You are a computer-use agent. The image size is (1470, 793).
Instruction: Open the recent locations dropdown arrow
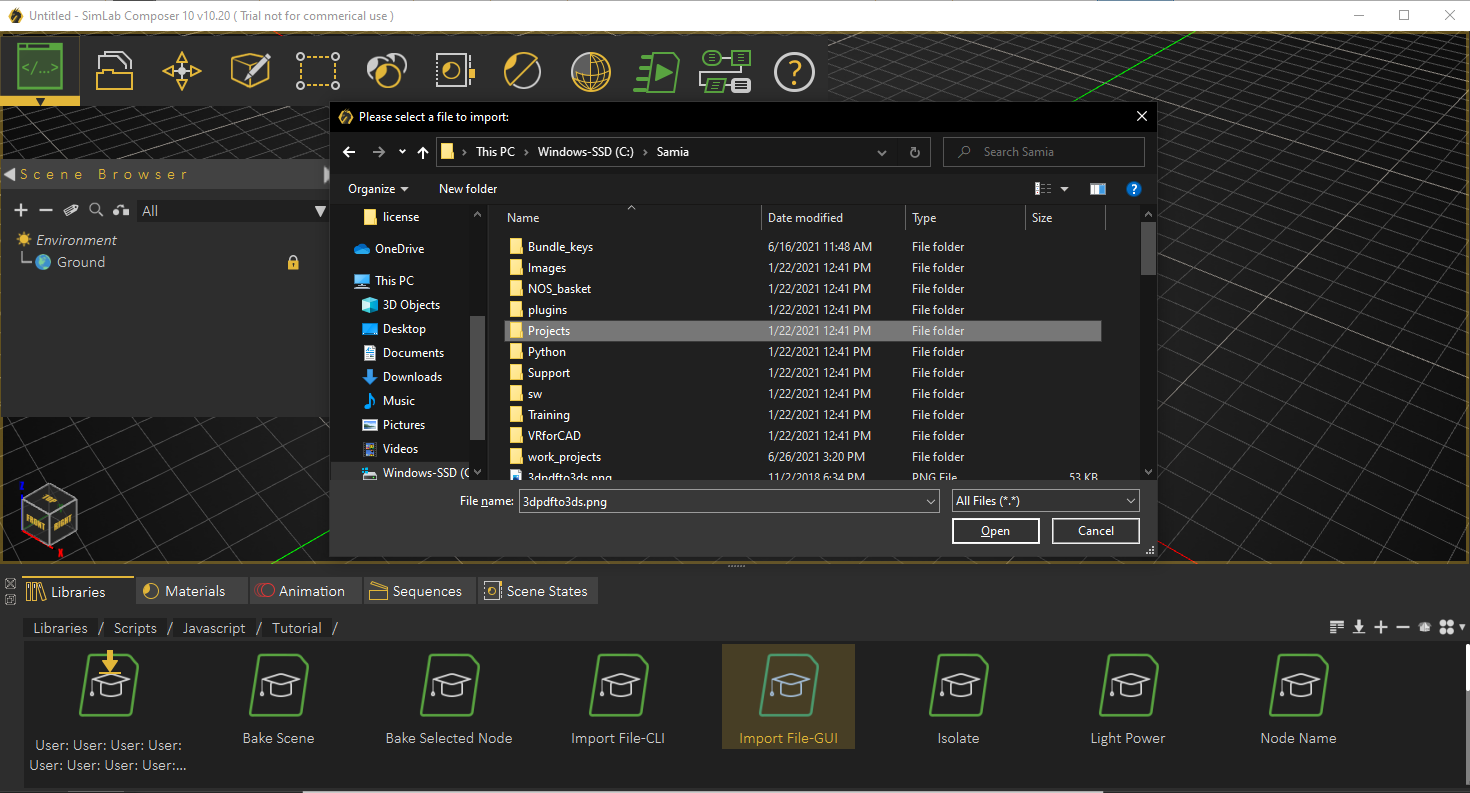[x=402, y=152]
